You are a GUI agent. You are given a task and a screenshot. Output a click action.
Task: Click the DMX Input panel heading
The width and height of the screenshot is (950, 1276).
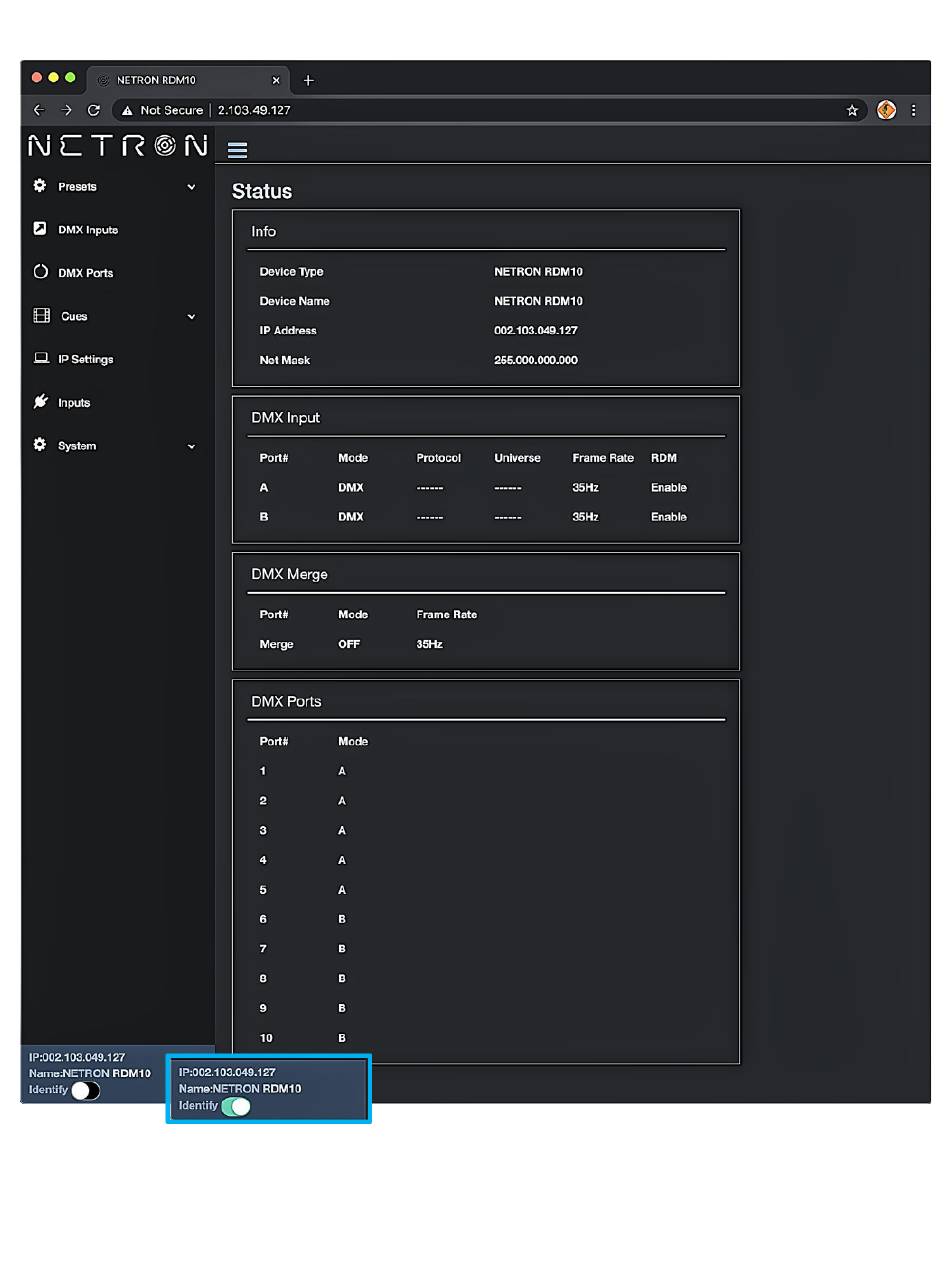[x=285, y=417]
